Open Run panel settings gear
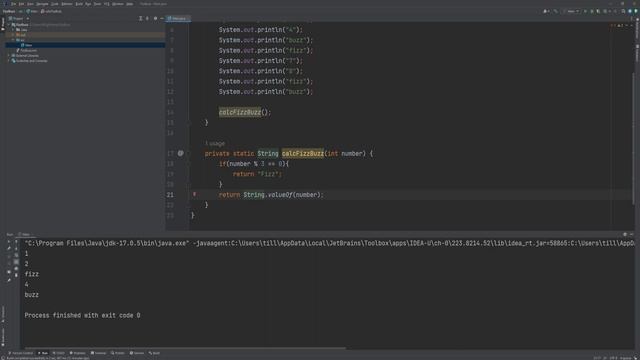The width and height of the screenshot is (640, 360). pos(625,234)
